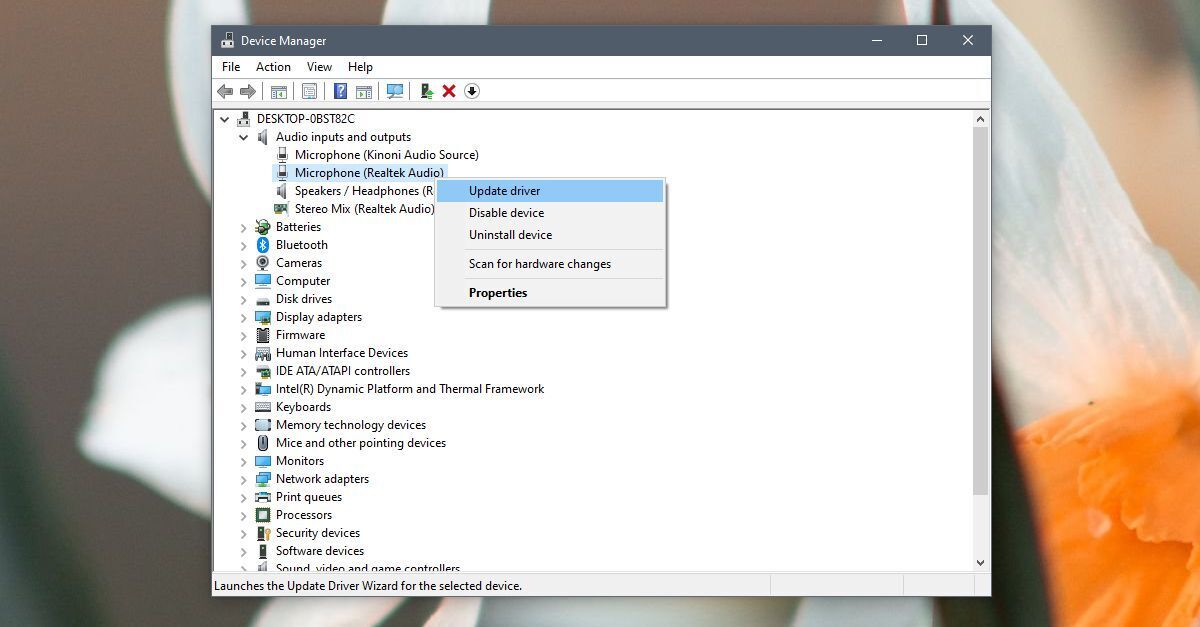The height and width of the screenshot is (627, 1200).
Task: Open the Action menu
Action: tap(273, 66)
